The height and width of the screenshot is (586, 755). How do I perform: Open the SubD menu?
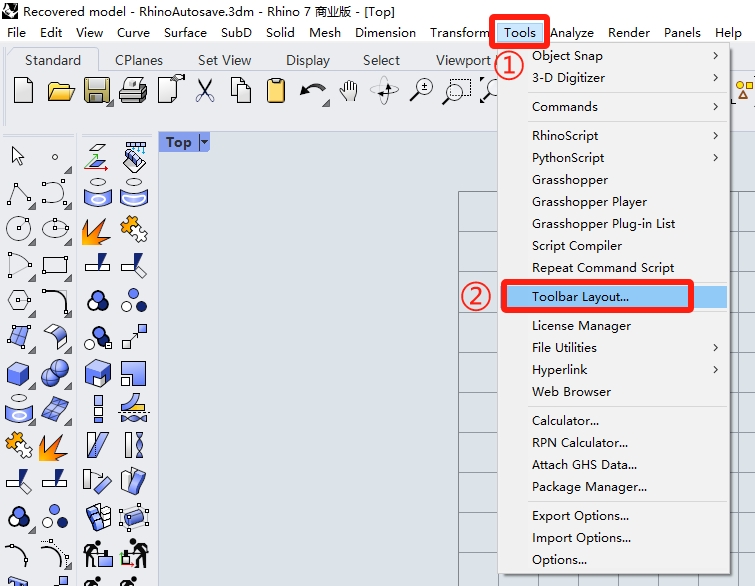tap(236, 32)
